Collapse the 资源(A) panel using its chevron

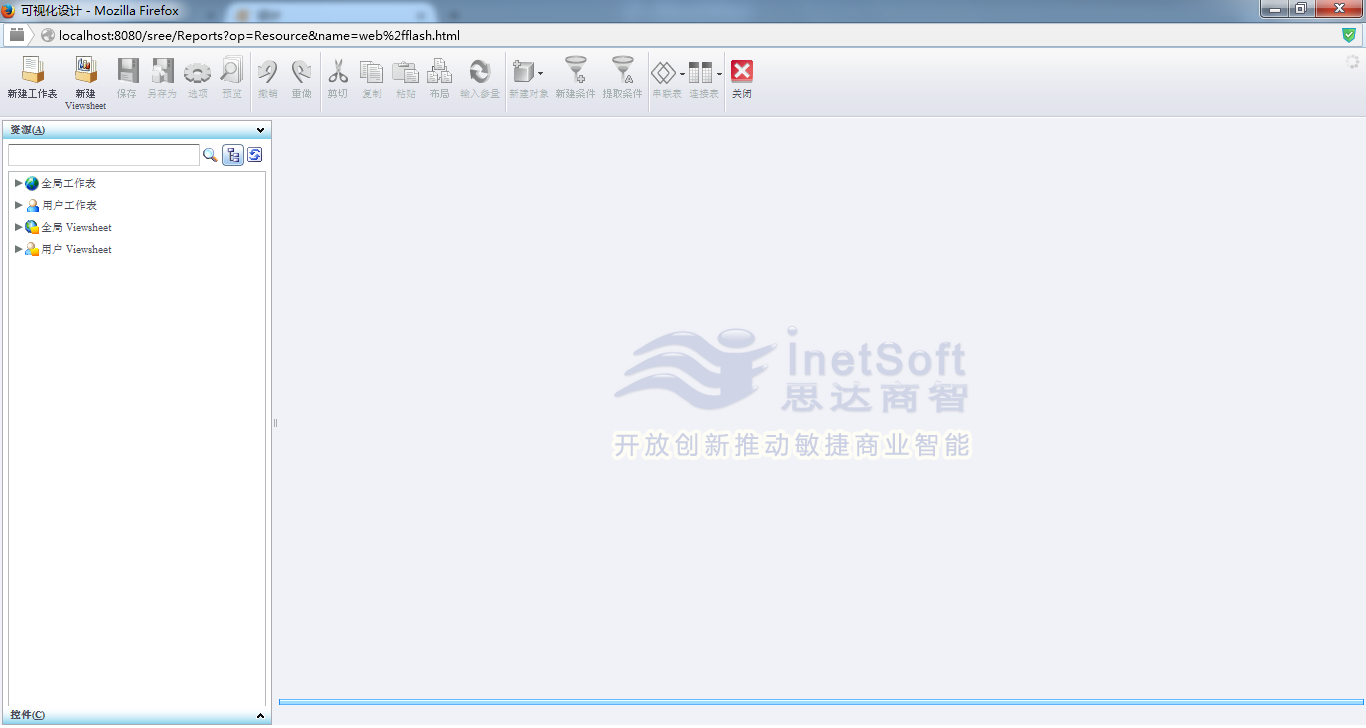coord(261,130)
